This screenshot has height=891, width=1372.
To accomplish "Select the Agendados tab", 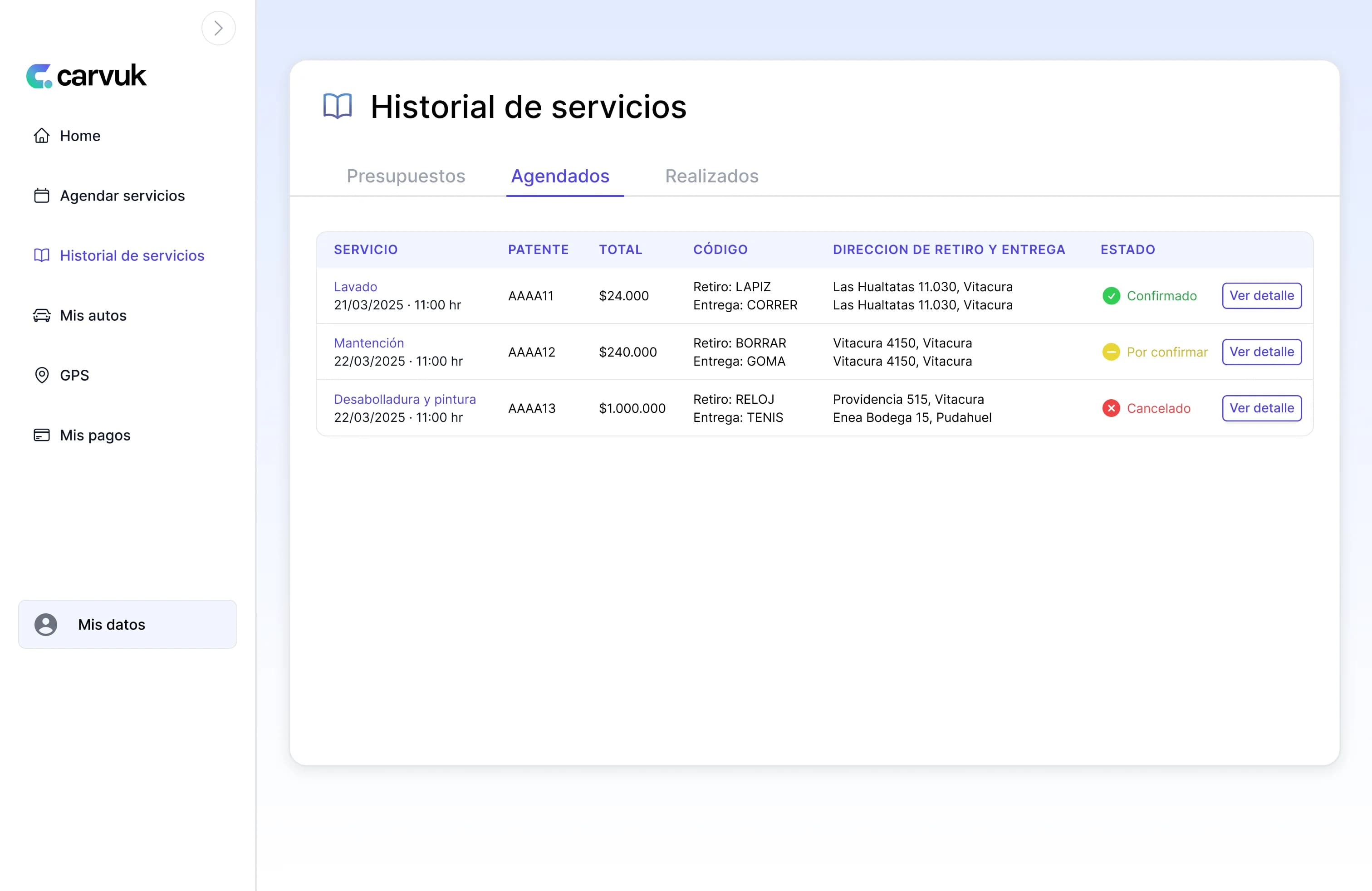I will [x=560, y=176].
